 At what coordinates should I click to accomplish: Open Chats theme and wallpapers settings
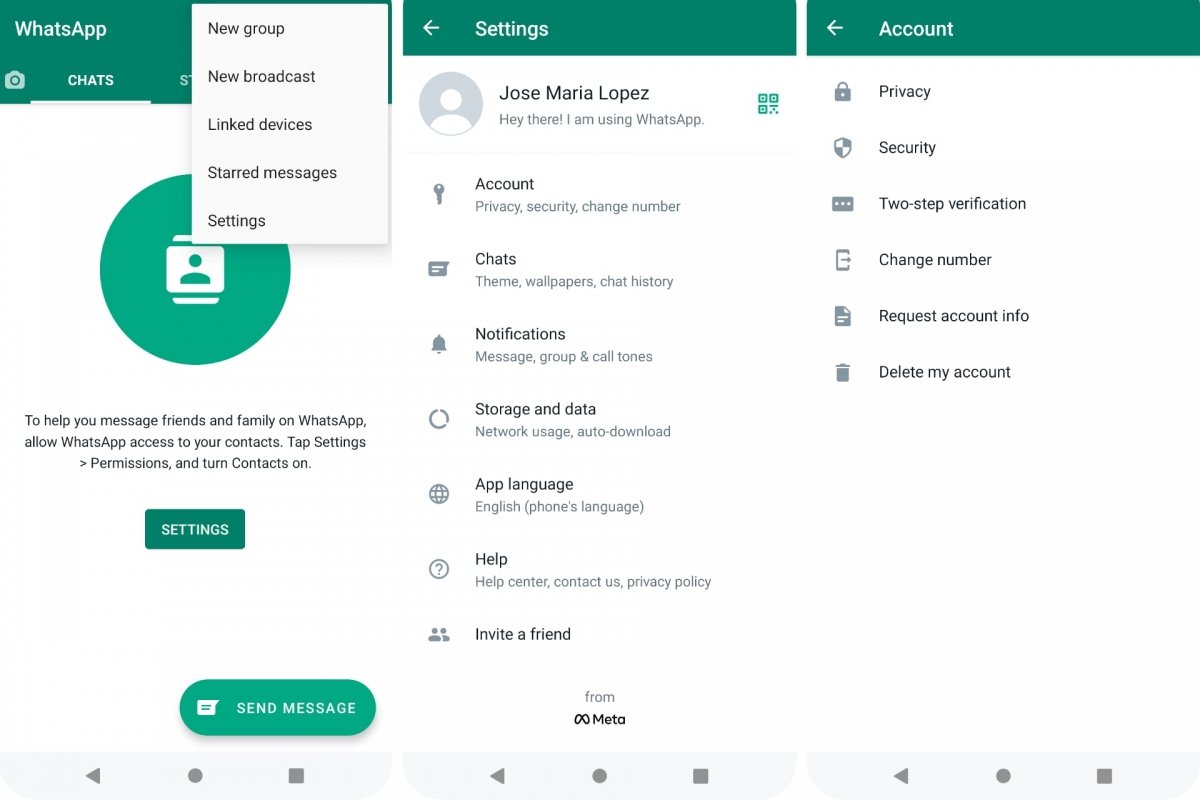click(600, 269)
